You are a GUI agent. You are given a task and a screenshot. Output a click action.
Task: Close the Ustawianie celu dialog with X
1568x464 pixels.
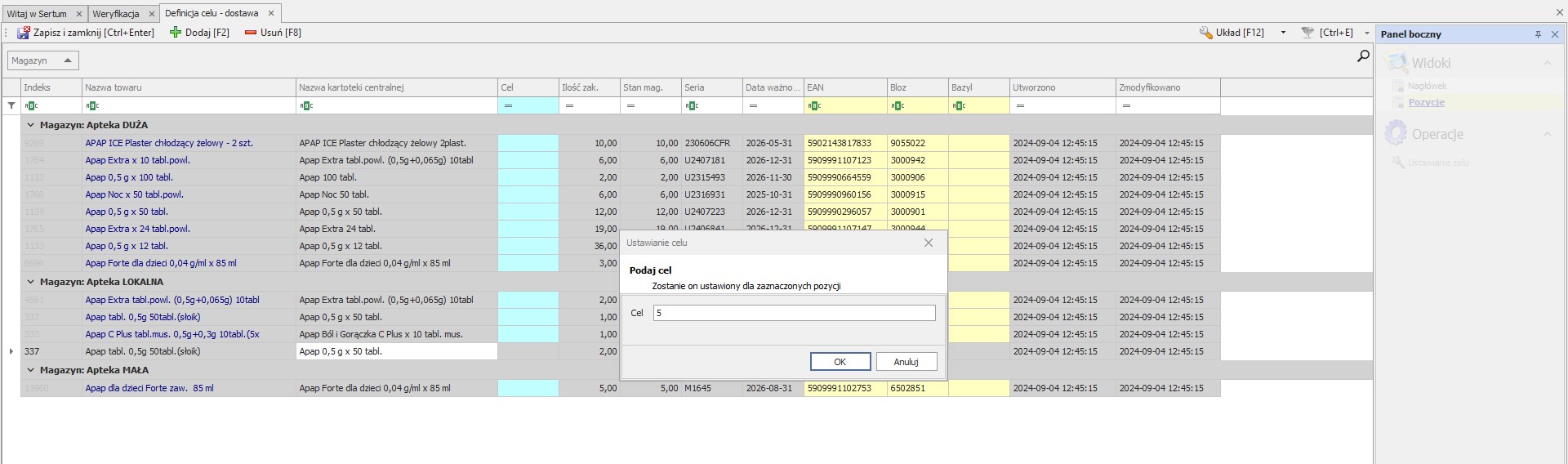[x=928, y=243]
